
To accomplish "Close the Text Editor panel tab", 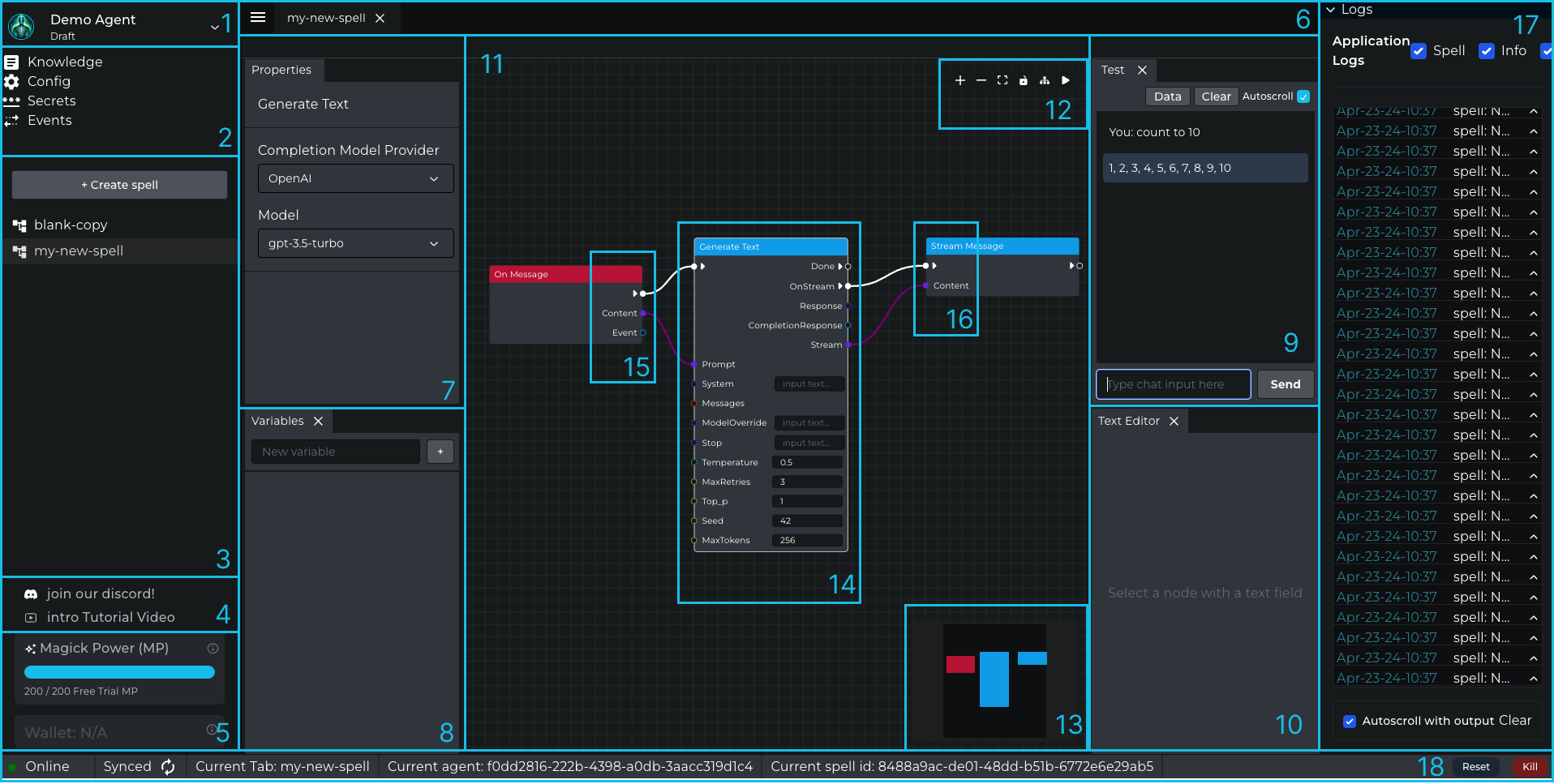I will tap(1174, 422).
